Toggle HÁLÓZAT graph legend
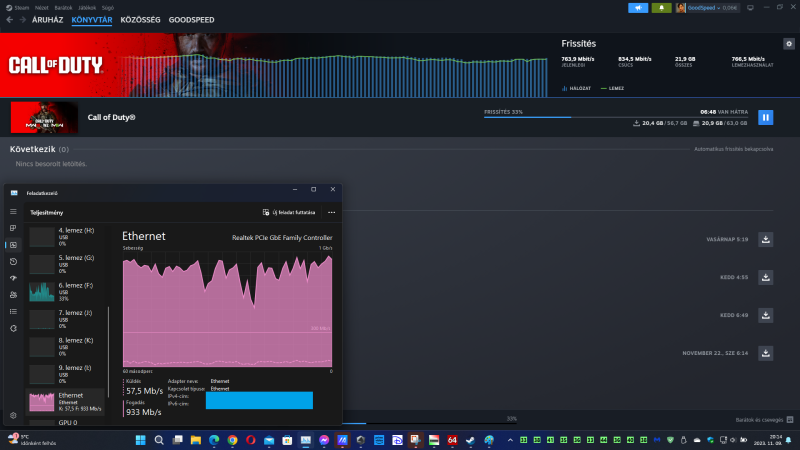Image resolution: width=800 pixels, height=450 pixels. pyautogui.click(x=577, y=88)
